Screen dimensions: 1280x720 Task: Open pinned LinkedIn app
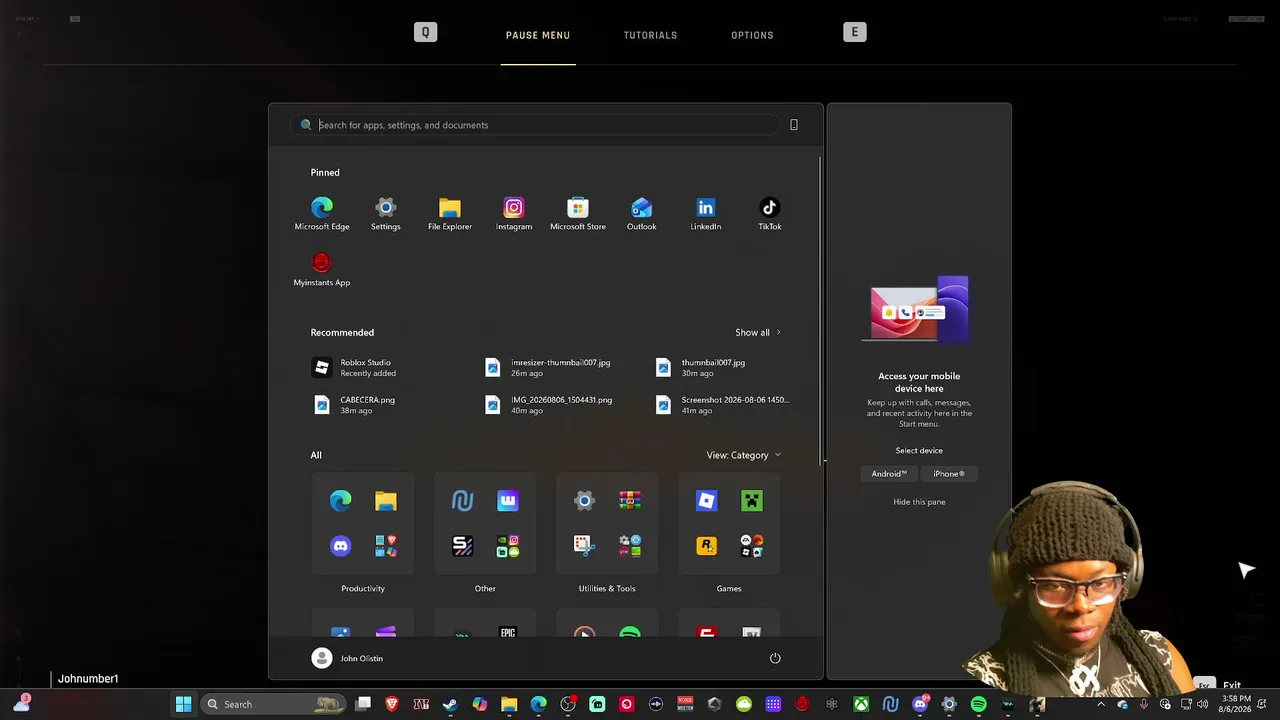pyautogui.click(x=706, y=214)
